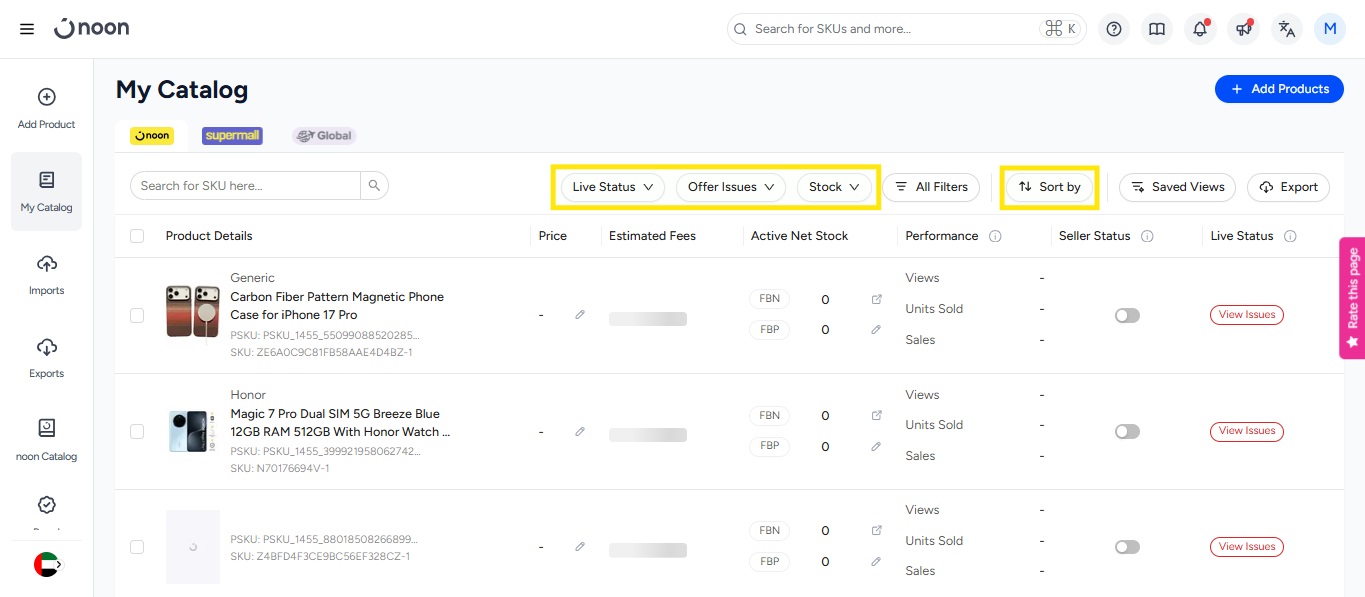Open the announcements megaphone icon

[1243, 29]
